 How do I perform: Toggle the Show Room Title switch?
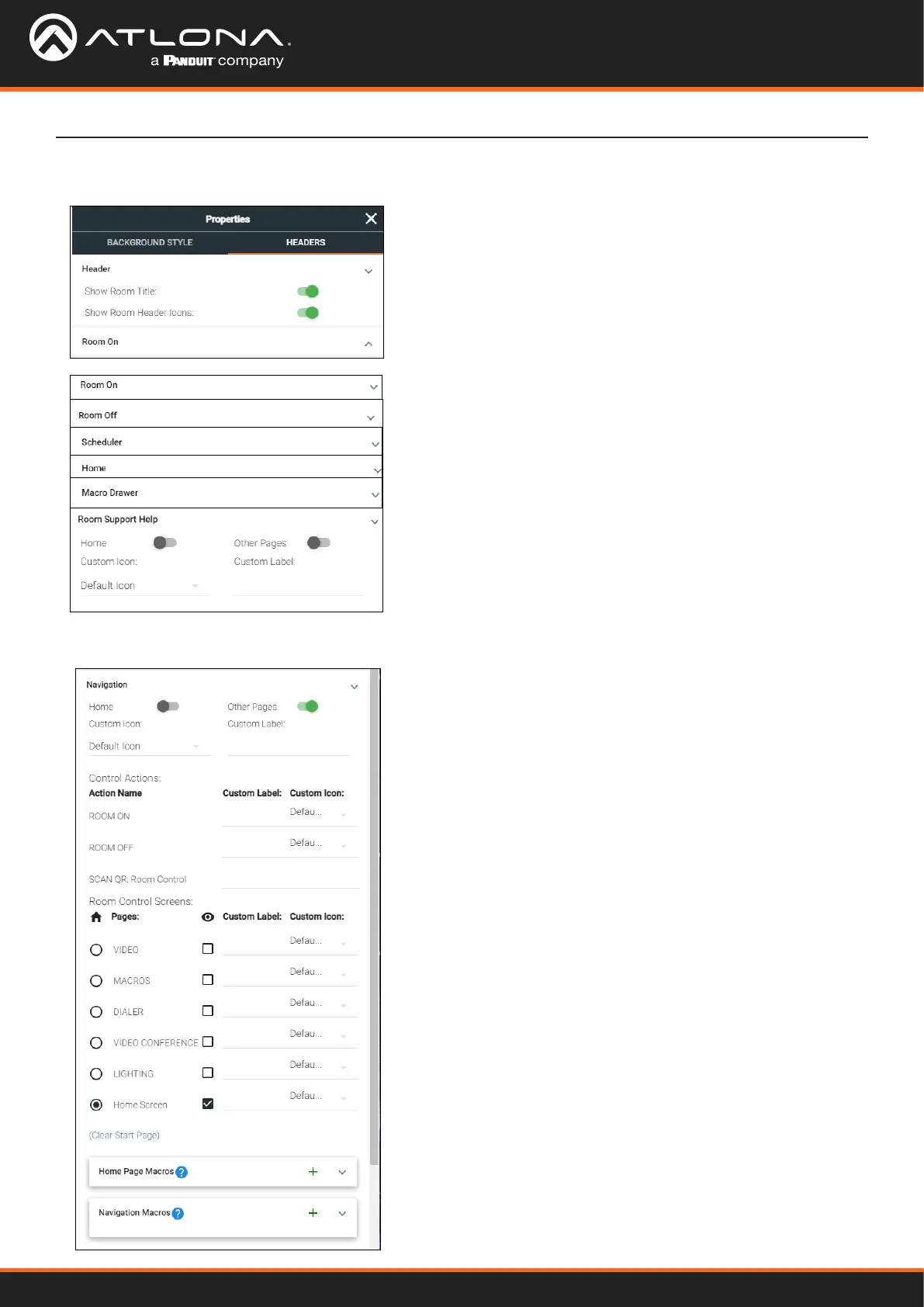(308, 292)
